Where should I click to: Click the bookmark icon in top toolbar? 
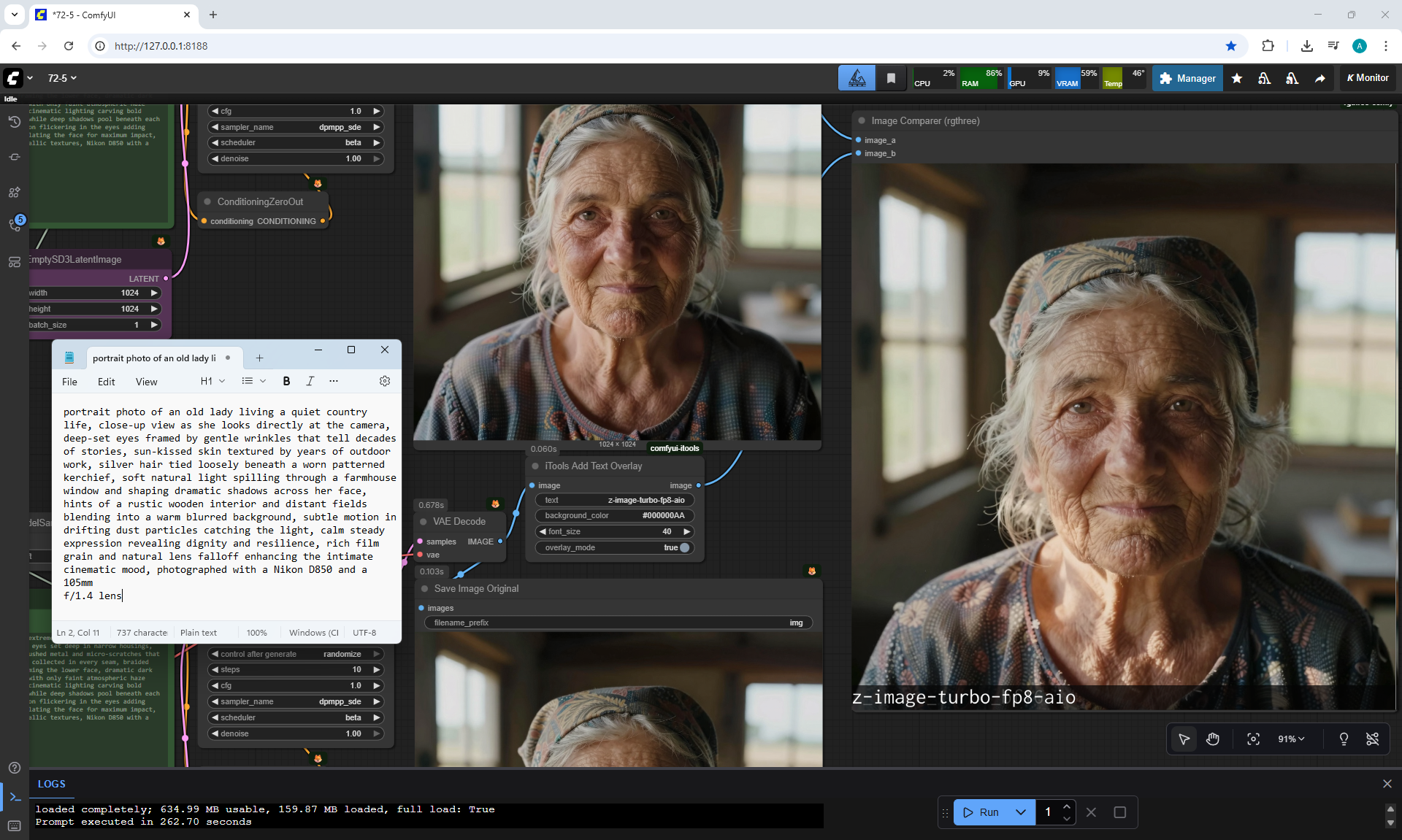point(891,78)
